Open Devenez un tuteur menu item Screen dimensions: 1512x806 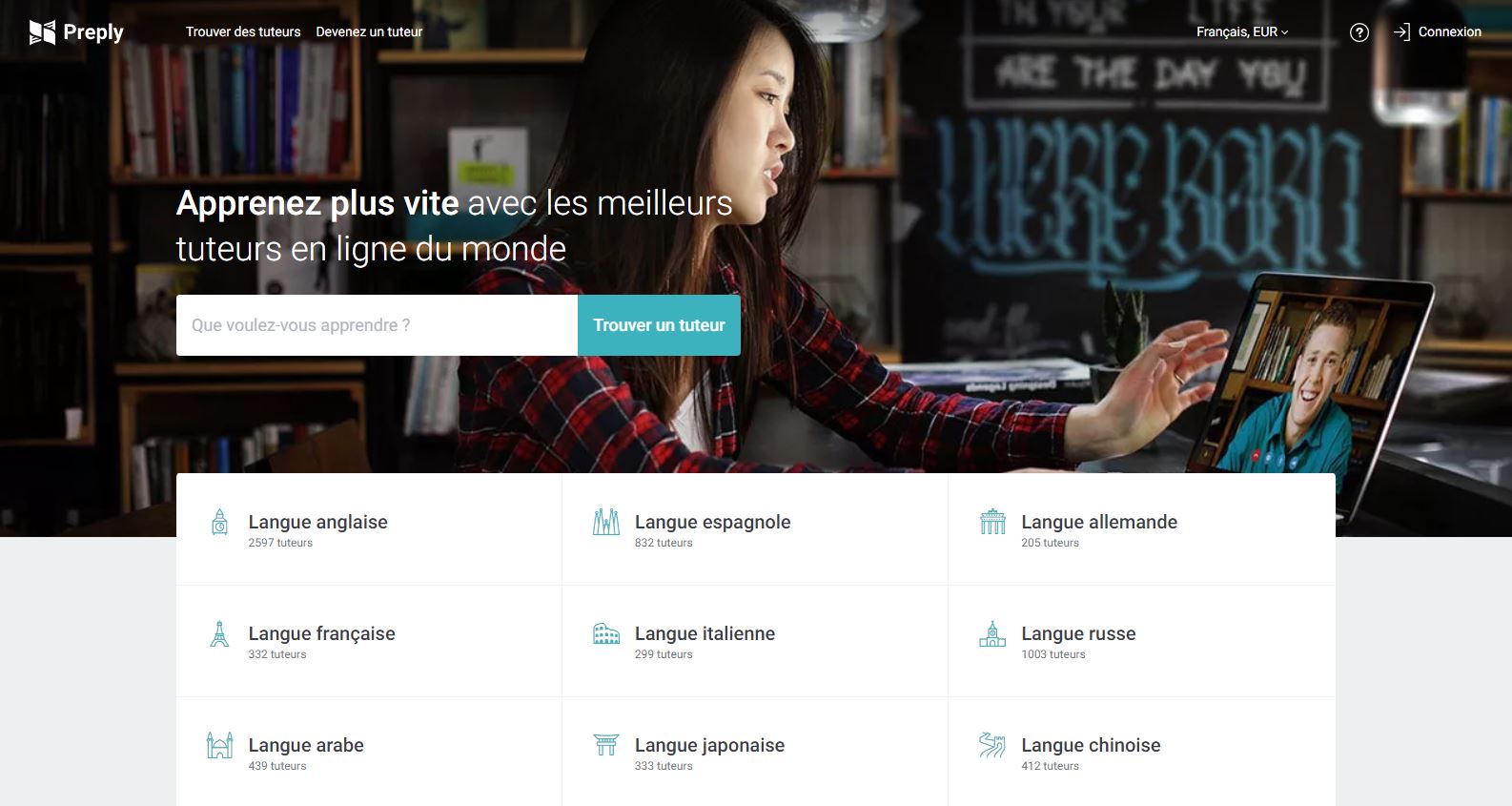(369, 32)
